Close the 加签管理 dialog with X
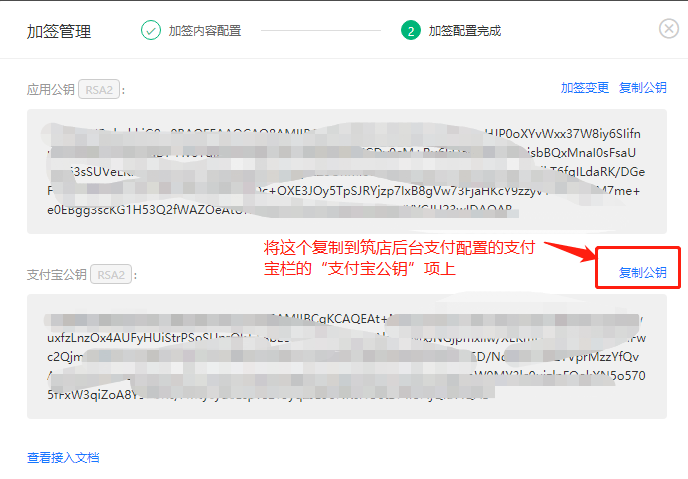 click(x=669, y=29)
